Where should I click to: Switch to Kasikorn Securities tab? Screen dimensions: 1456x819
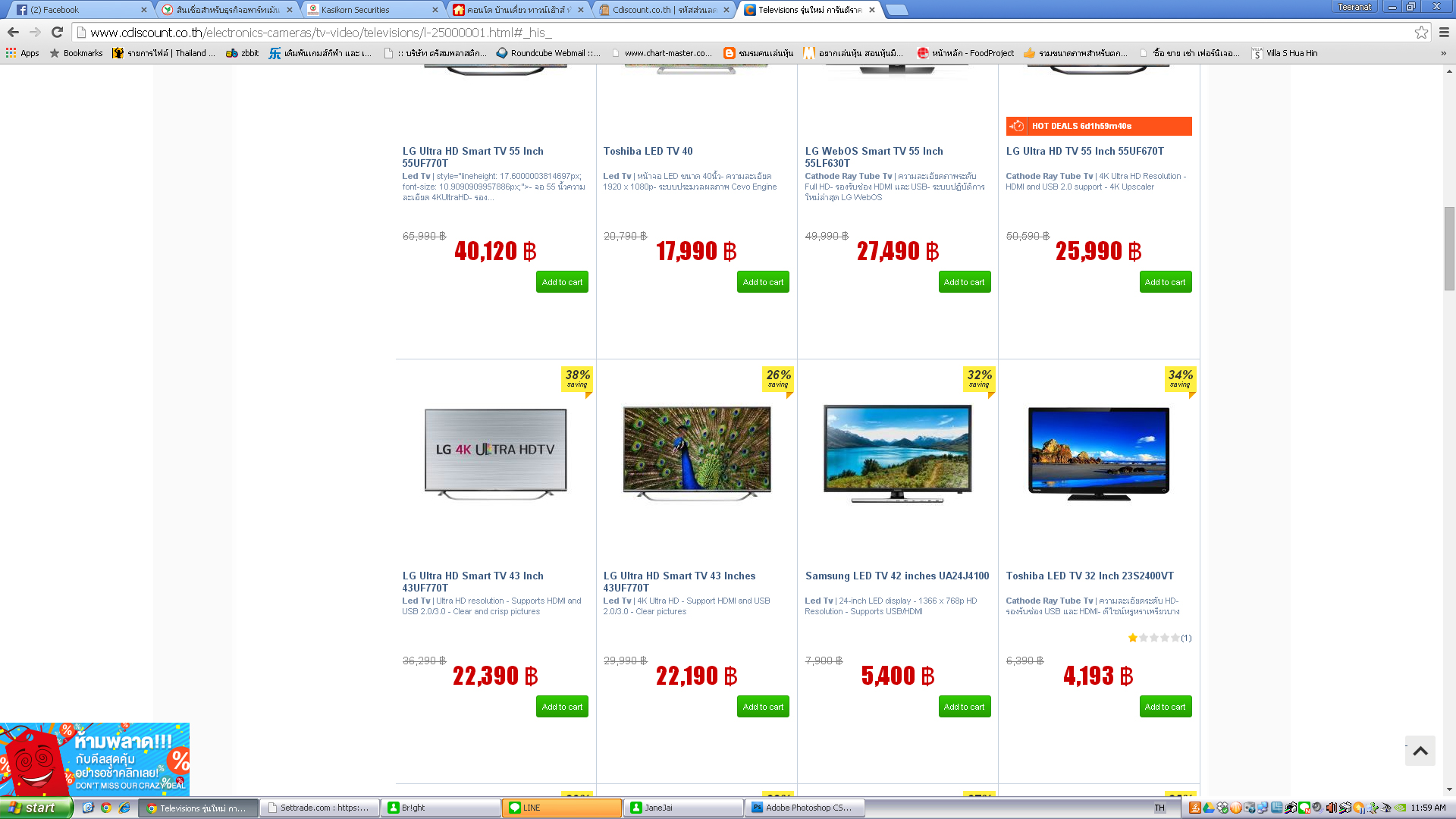372,10
